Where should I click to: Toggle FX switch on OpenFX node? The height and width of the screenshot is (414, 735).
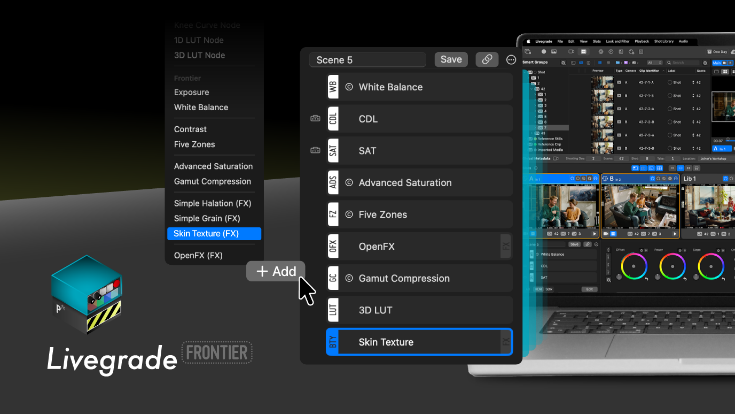point(506,246)
